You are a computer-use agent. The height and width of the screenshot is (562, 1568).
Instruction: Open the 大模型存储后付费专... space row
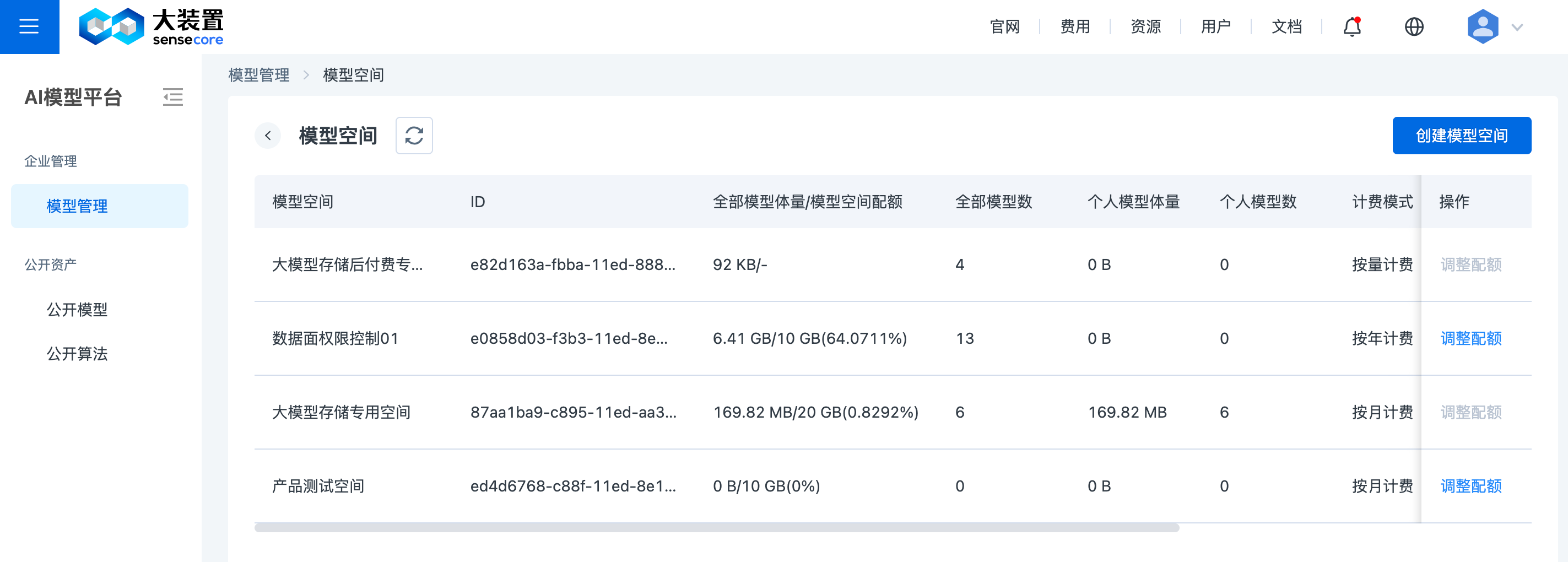347,264
